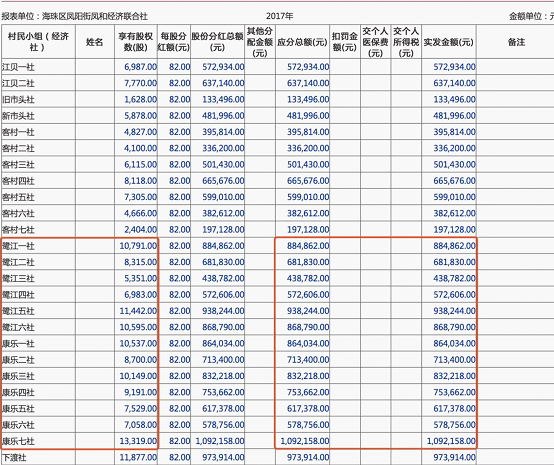Screen dimensions: 554x465
Task: Click the 每股分红额(元) header
Action: (x=174, y=42)
